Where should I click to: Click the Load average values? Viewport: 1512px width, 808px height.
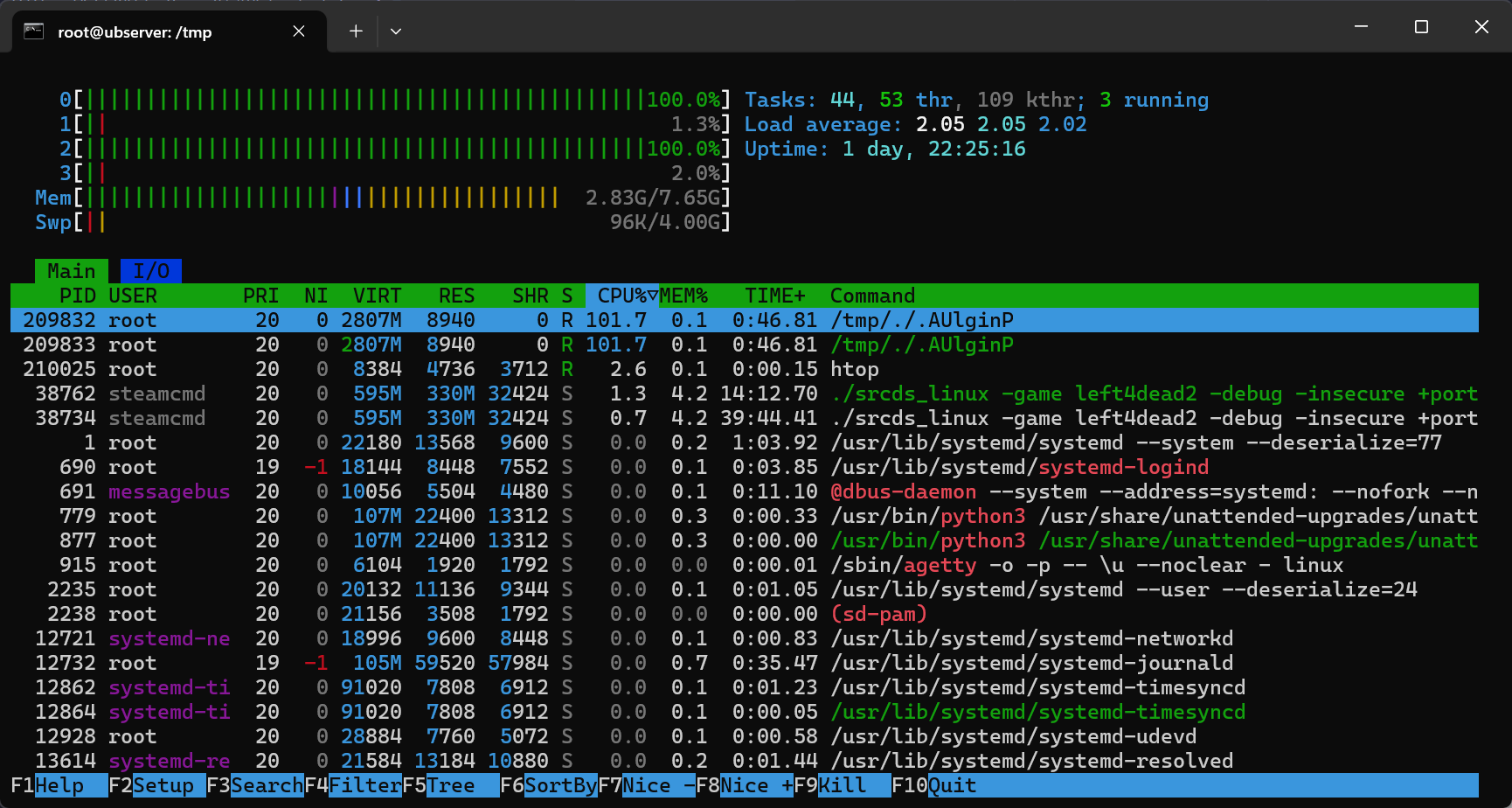click(1002, 124)
